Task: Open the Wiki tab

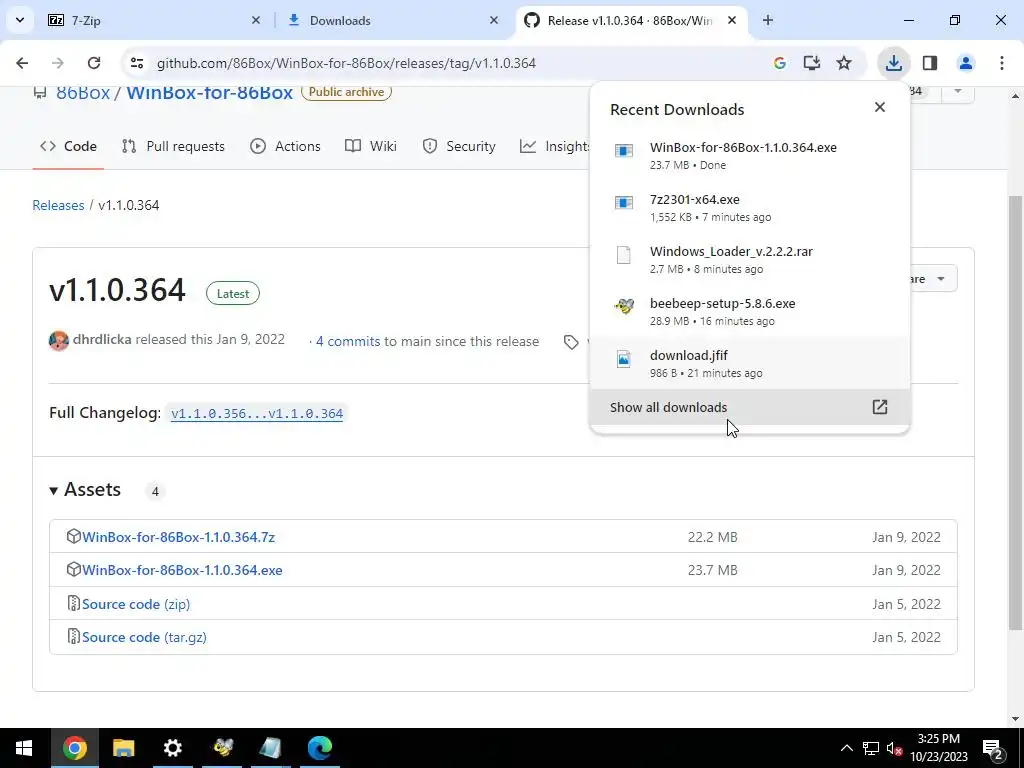Action: [371, 146]
